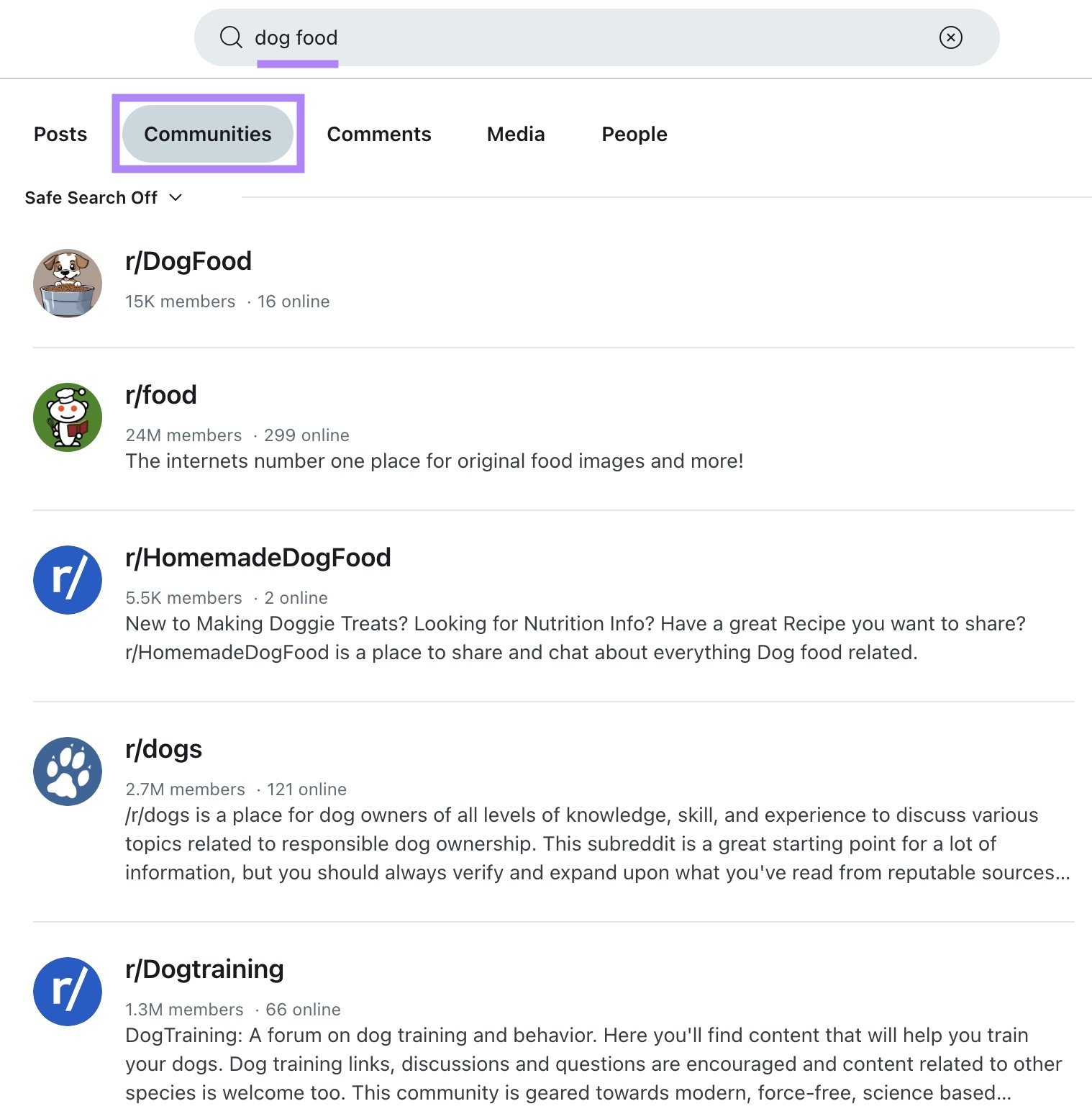
Task: Open the r/dogs community
Action: 163,748
